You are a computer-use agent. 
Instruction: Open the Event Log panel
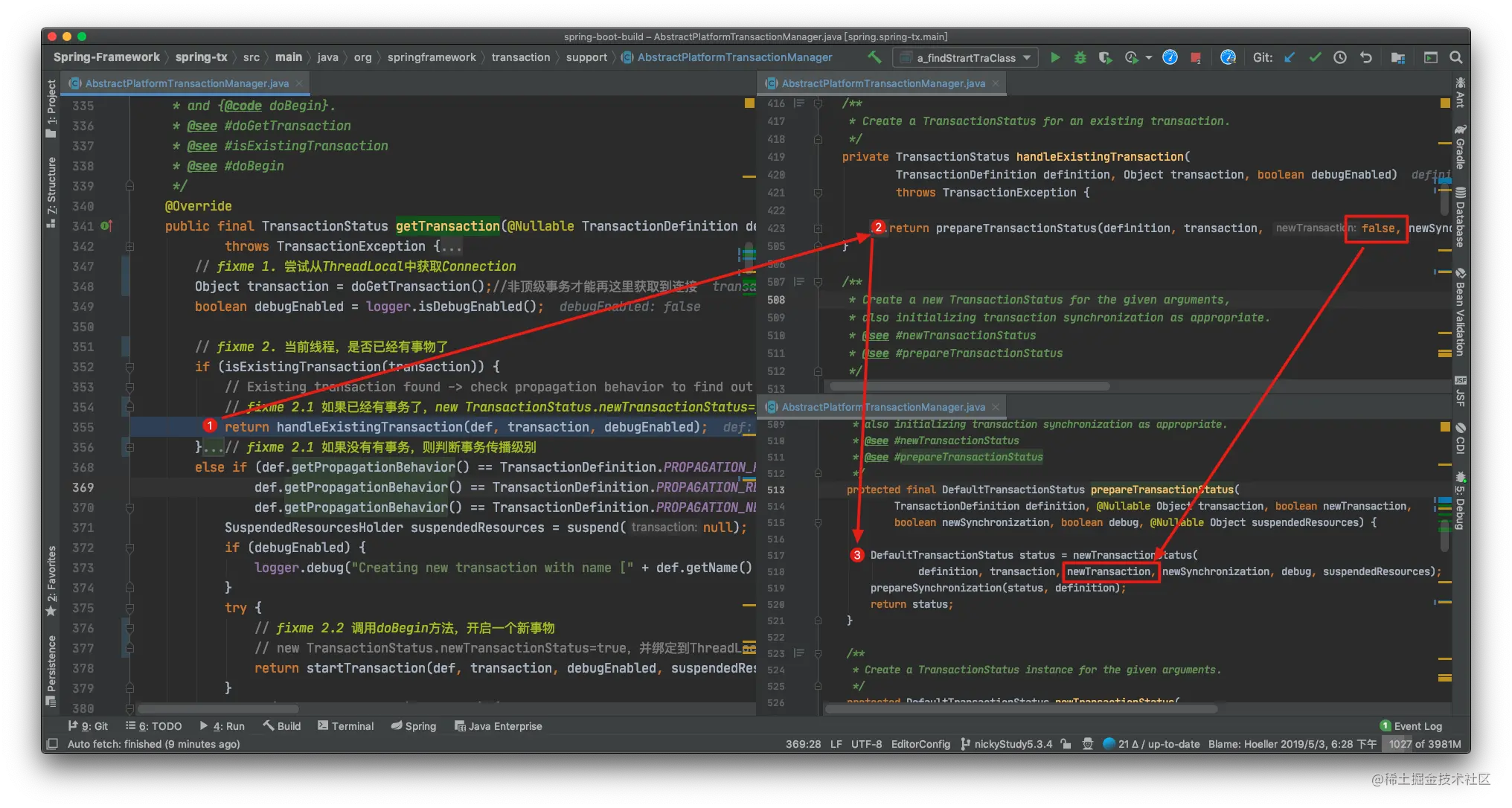click(1411, 726)
